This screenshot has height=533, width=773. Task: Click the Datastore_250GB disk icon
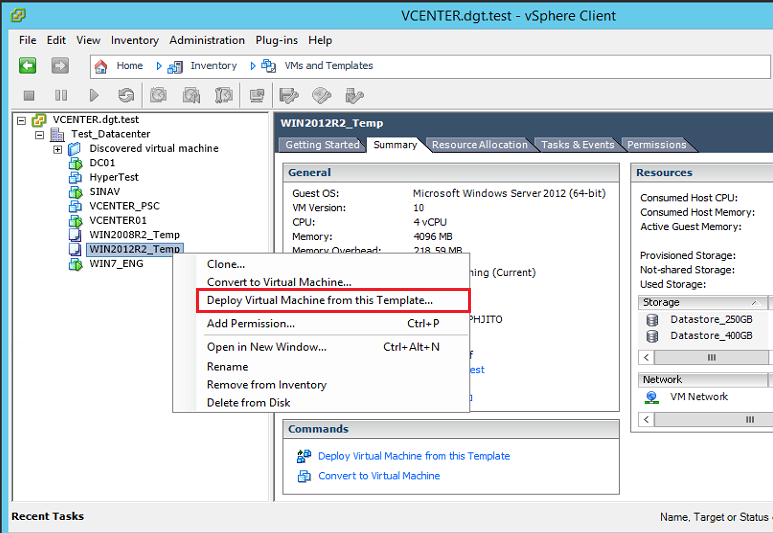[x=652, y=320]
